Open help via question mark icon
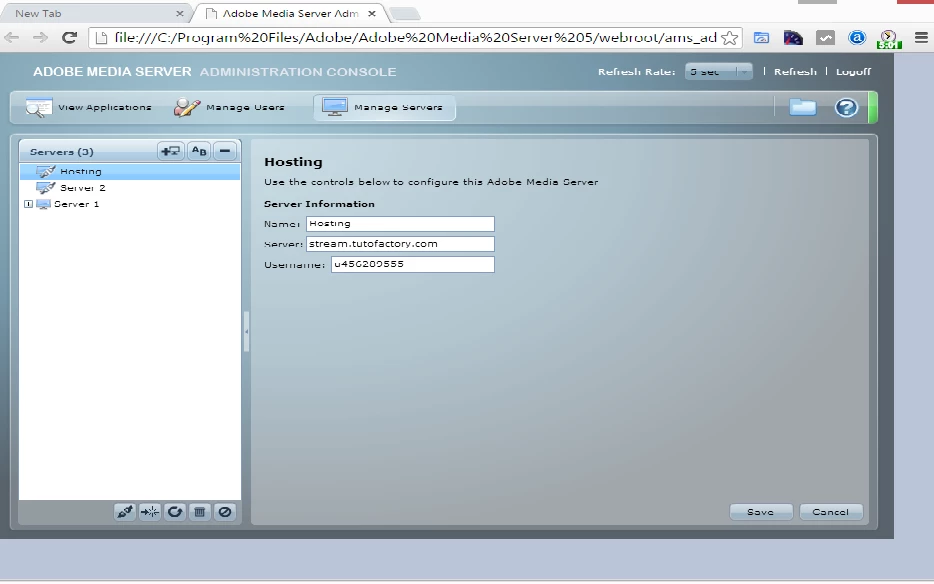The width and height of the screenshot is (934, 584). pyautogui.click(x=846, y=108)
